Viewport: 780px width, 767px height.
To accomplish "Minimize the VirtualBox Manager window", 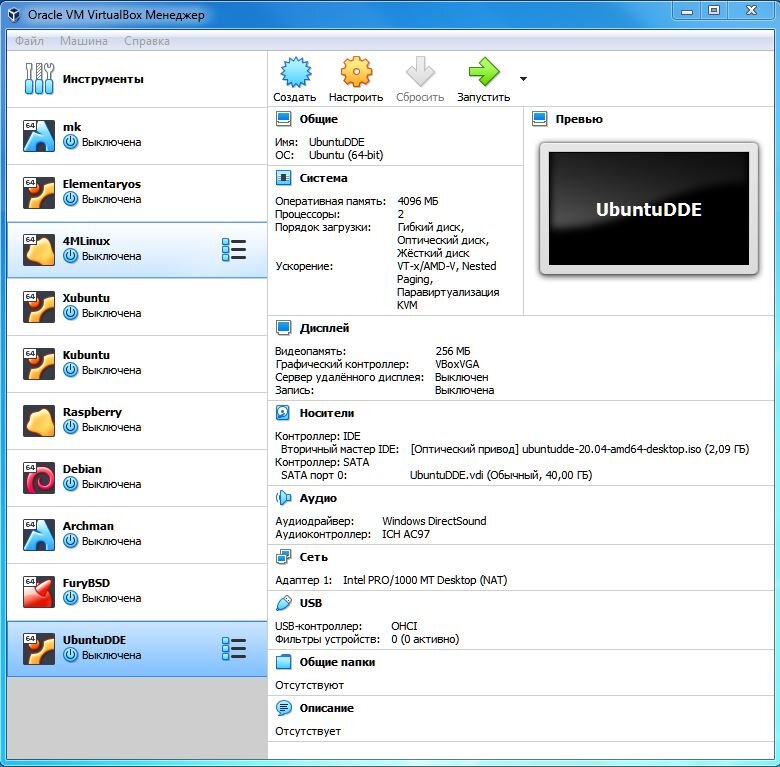I will (687, 11).
